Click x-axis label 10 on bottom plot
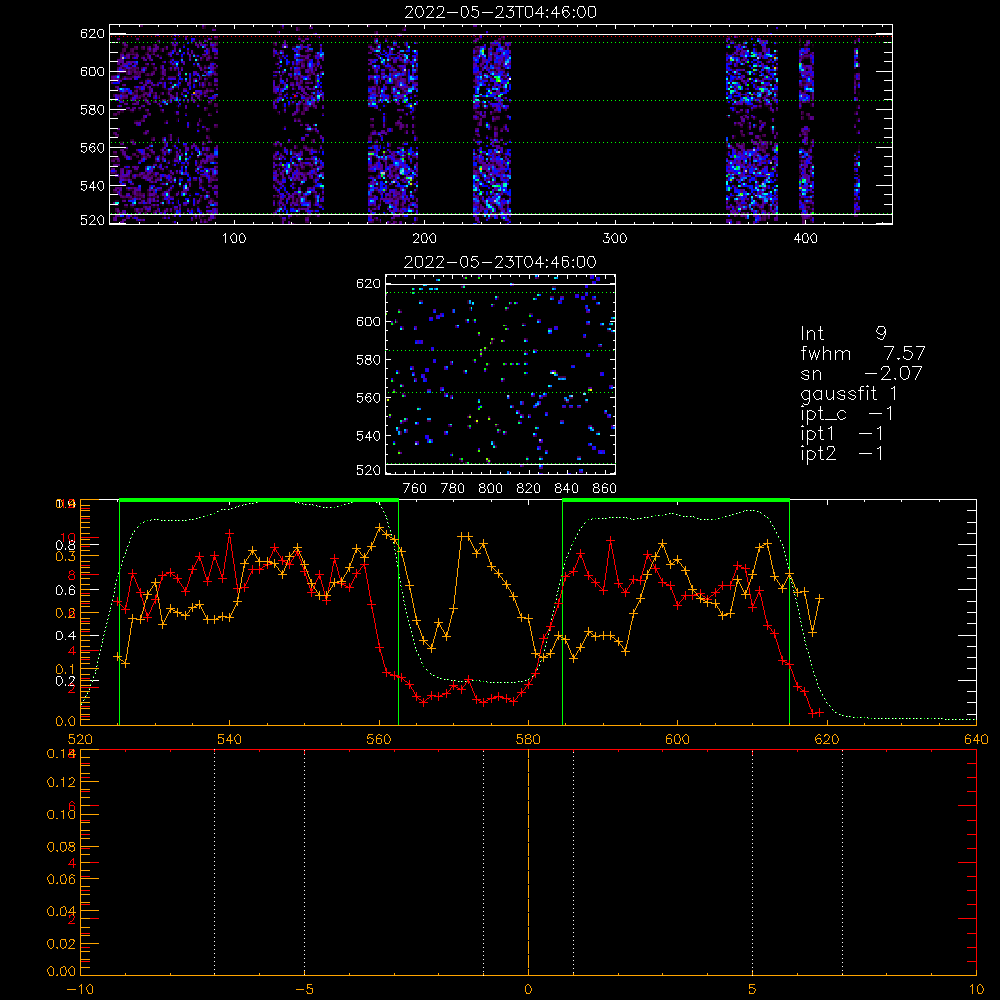Screen dimensions: 1000x1000 976,990
